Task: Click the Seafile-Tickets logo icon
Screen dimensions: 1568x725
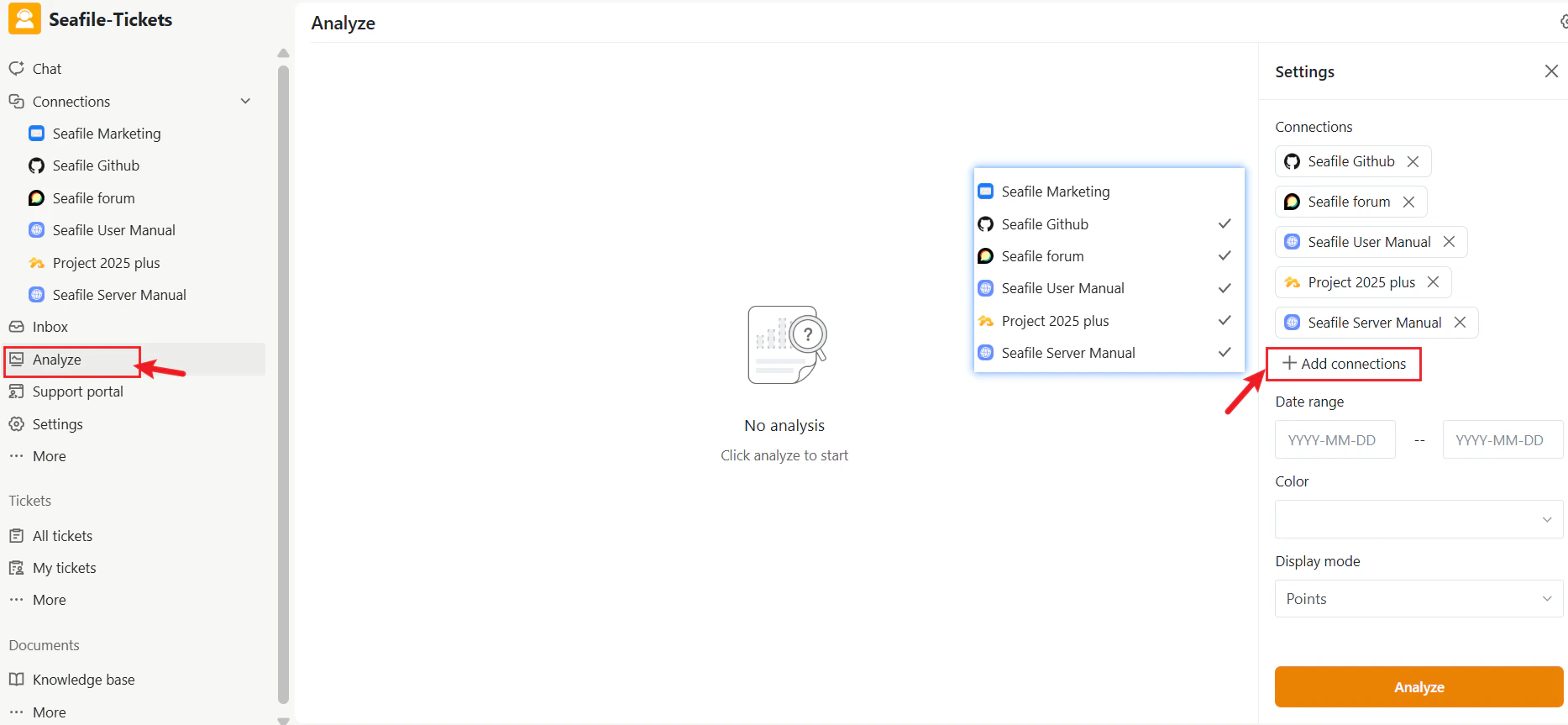Action: point(24,18)
